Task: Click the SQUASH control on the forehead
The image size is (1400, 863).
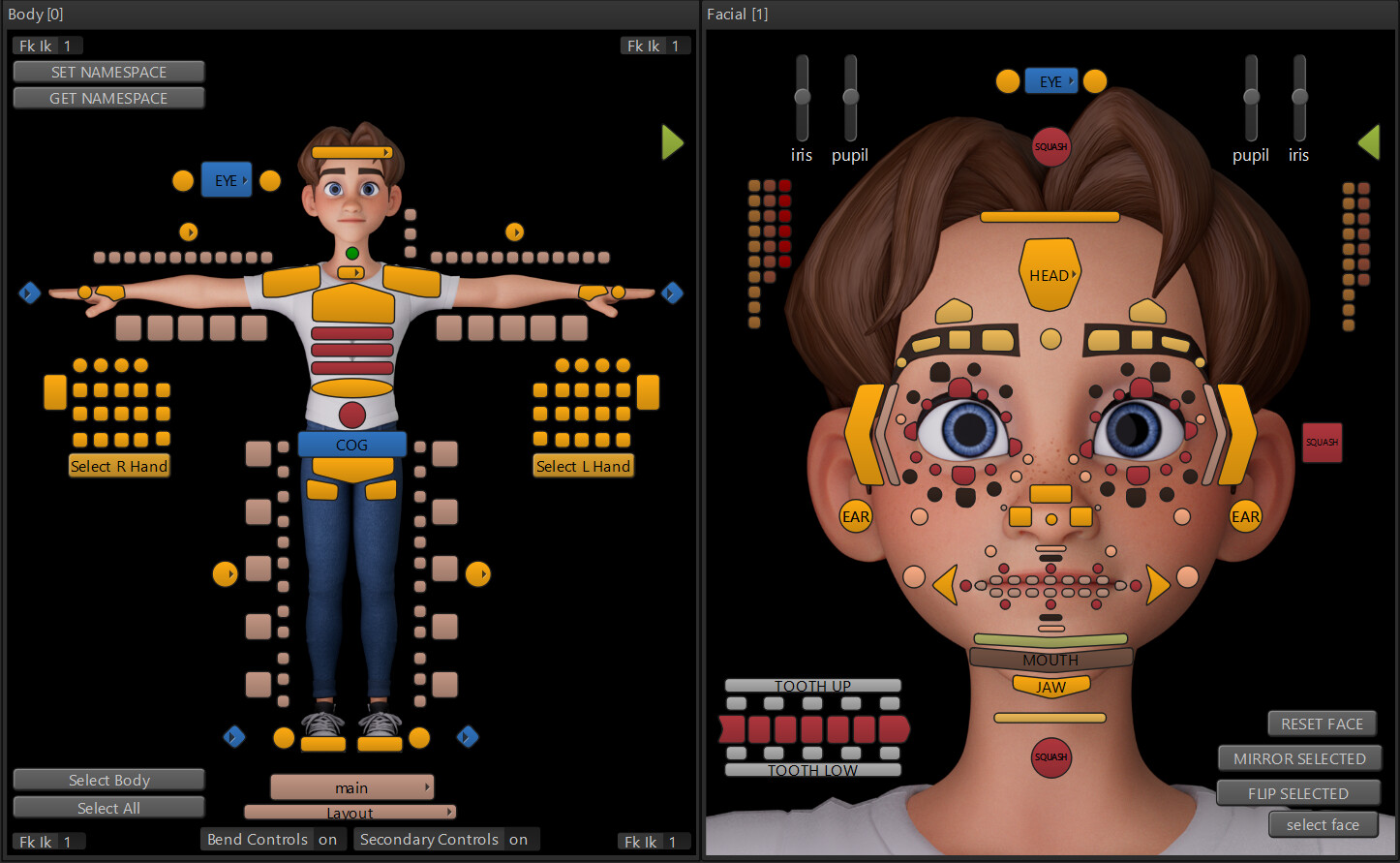Action: pyautogui.click(x=1050, y=146)
